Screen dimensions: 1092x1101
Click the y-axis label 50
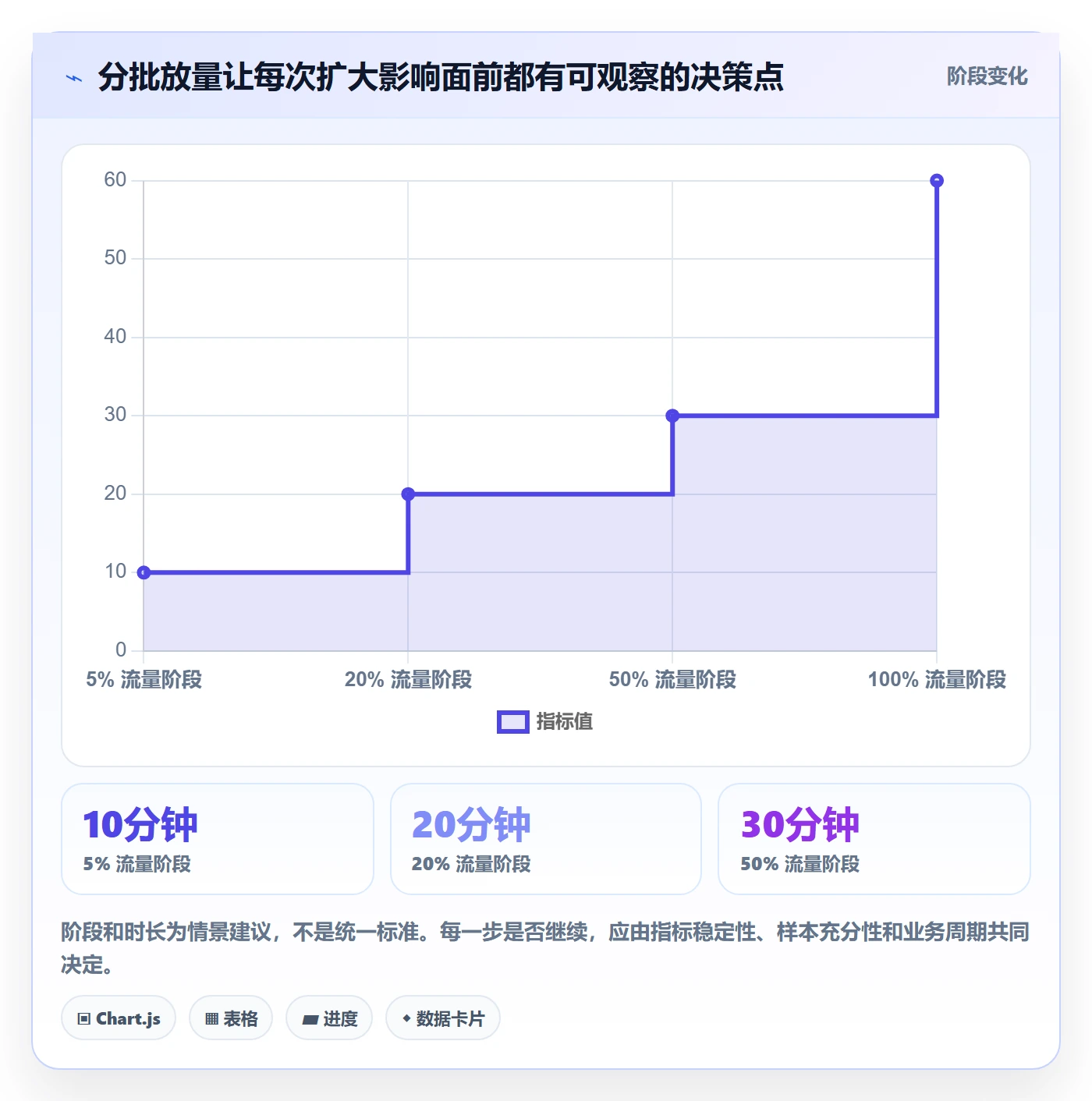click(115, 258)
